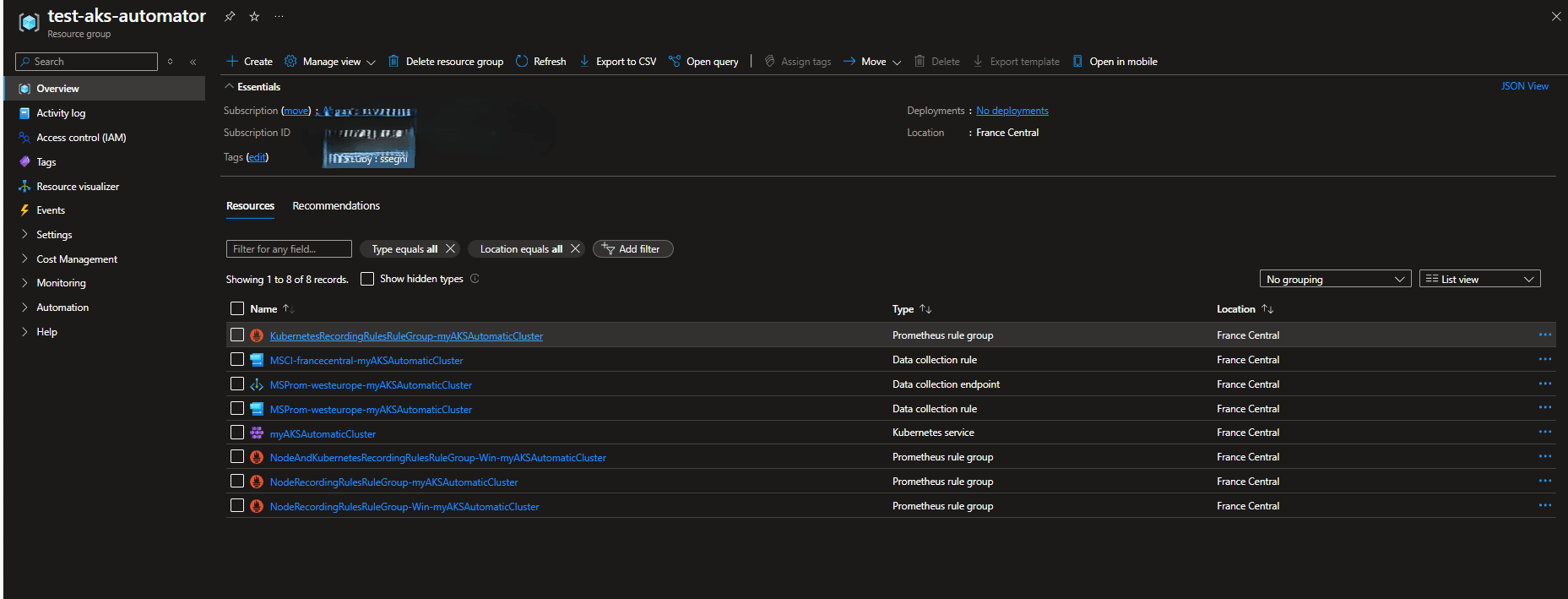
Task: Sort by Type column arrows icon
Action: (x=925, y=309)
